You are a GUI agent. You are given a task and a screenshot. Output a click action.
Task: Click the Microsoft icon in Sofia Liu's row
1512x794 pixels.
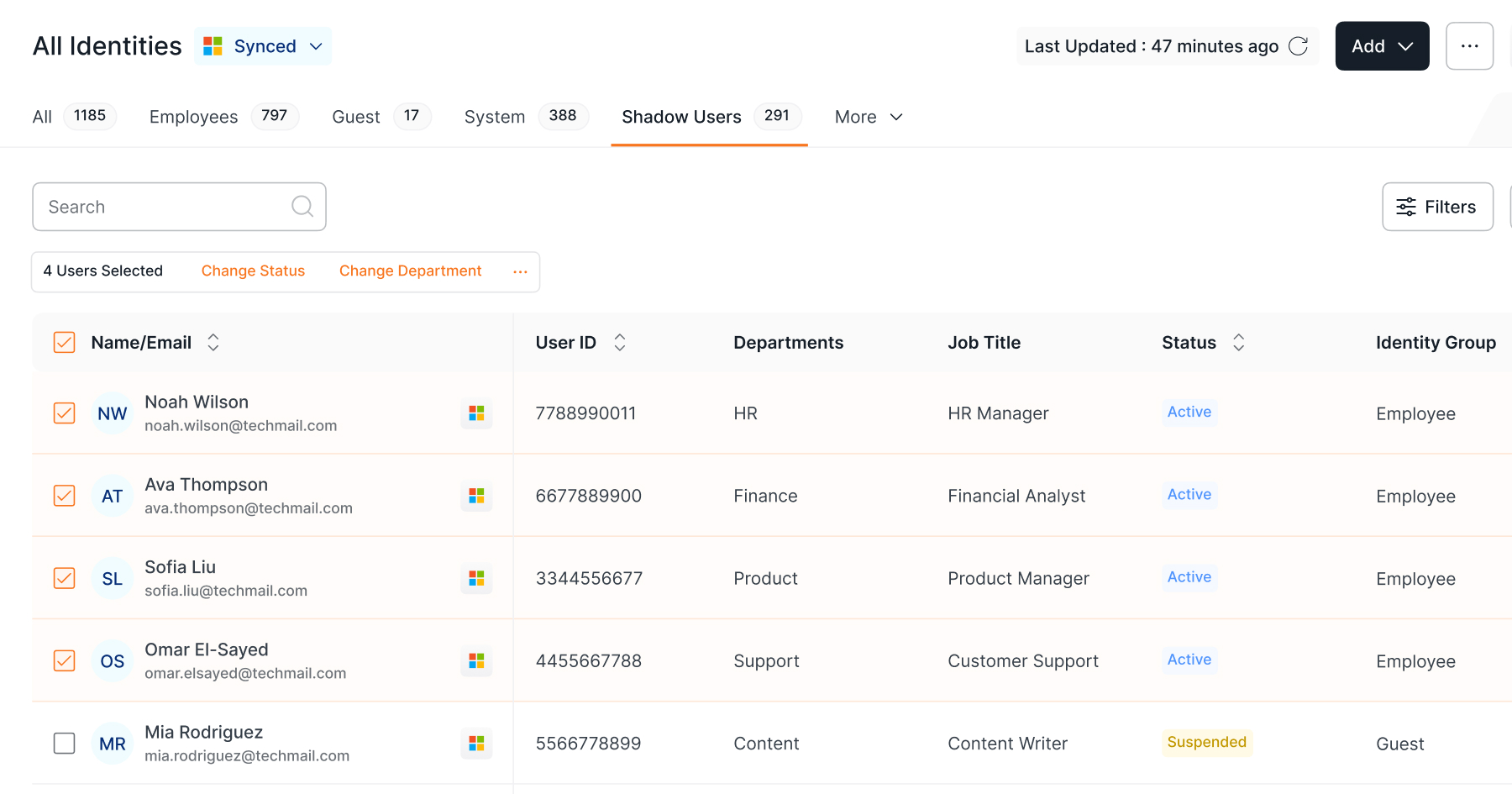476,578
